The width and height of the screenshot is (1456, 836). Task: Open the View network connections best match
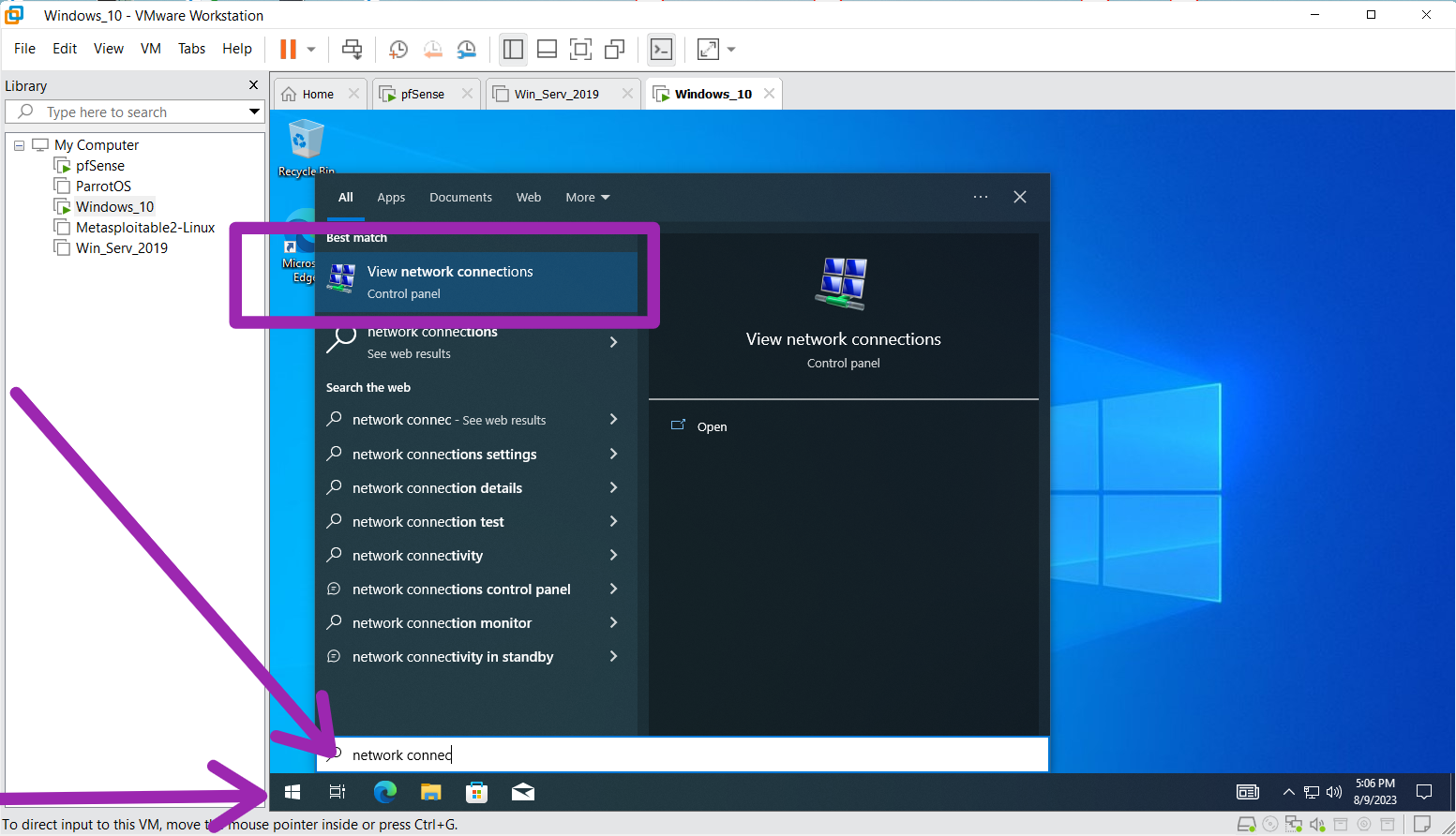[476, 282]
